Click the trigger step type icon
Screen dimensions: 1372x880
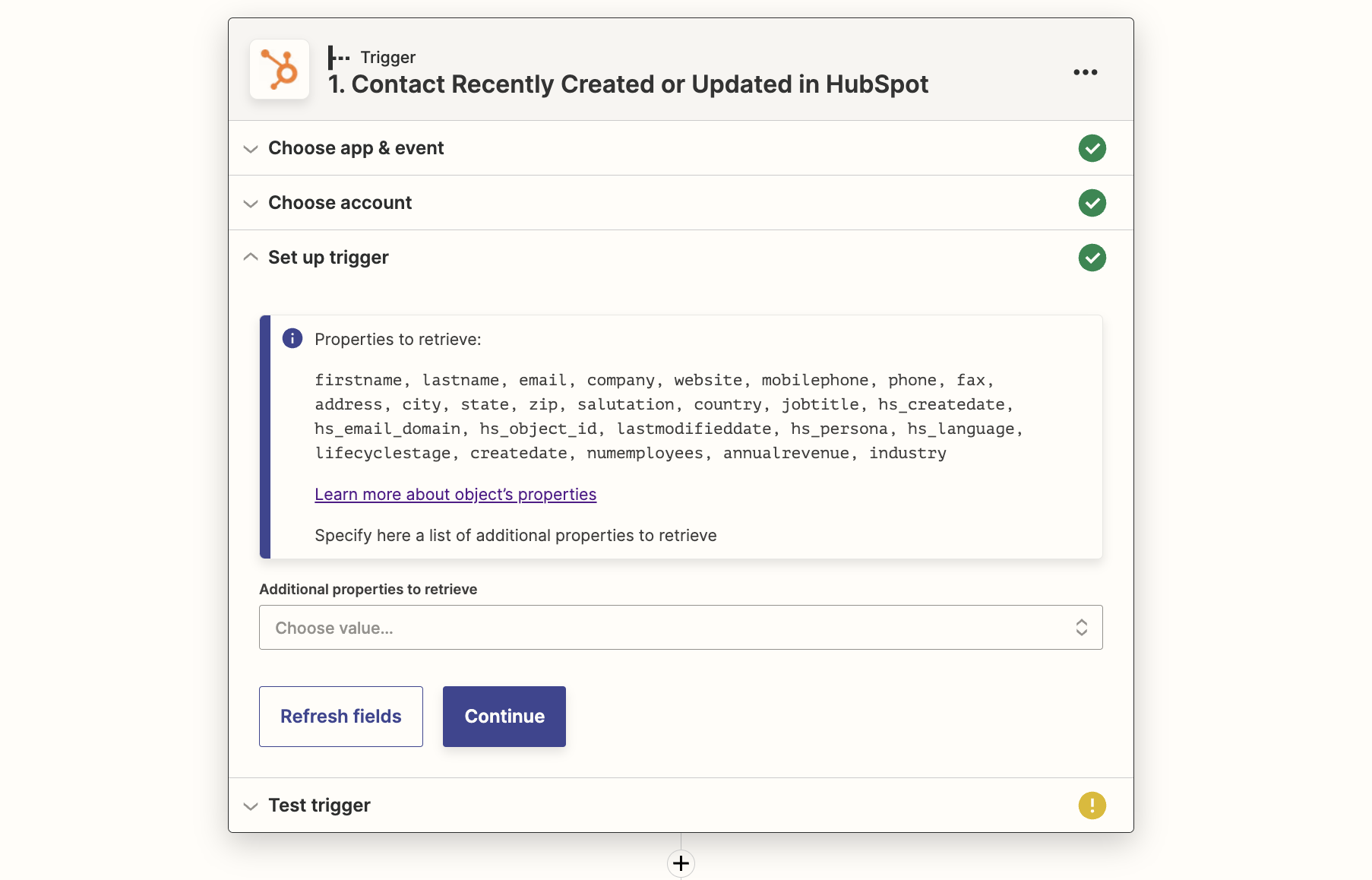(x=338, y=57)
